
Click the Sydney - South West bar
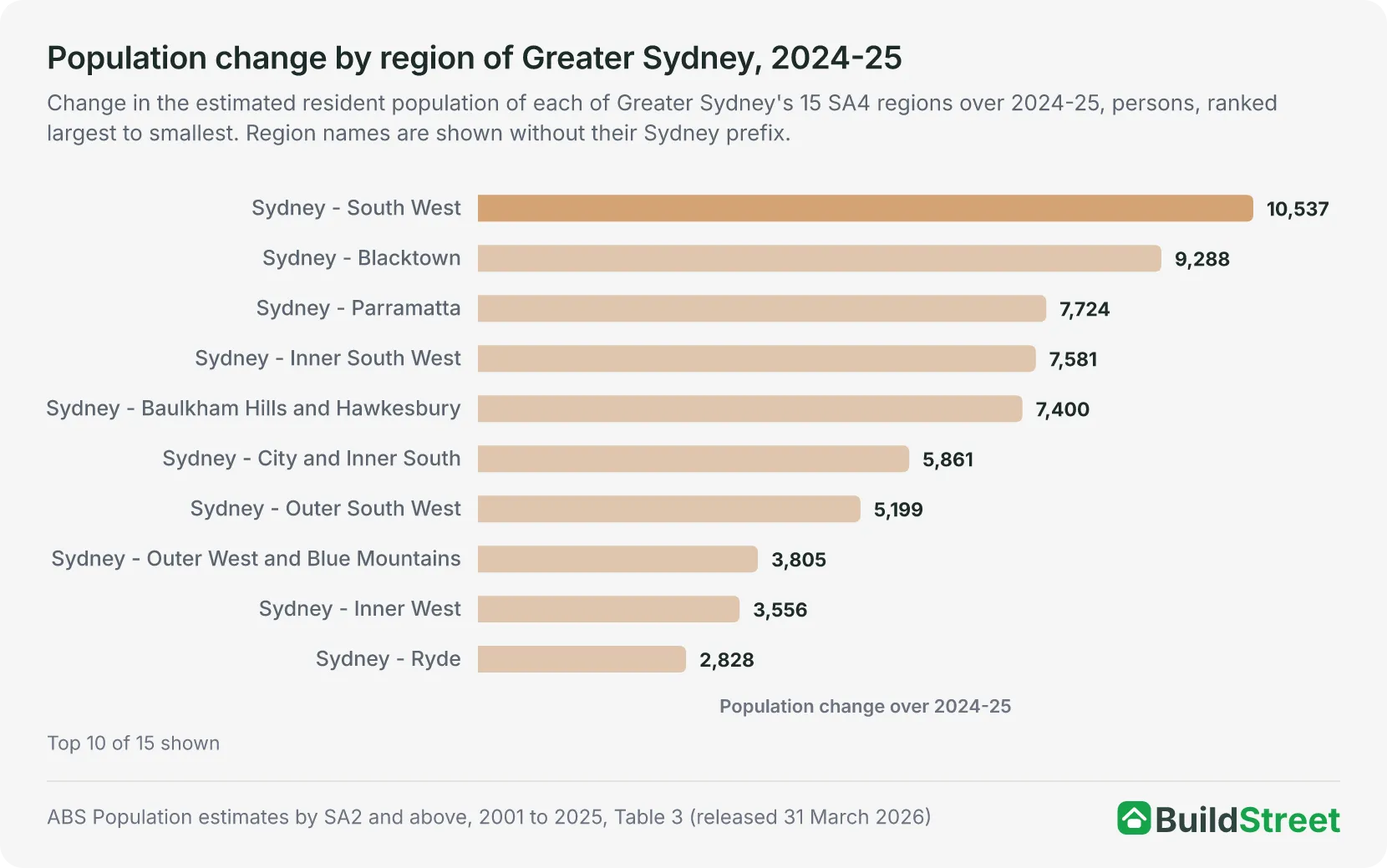(x=866, y=208)
